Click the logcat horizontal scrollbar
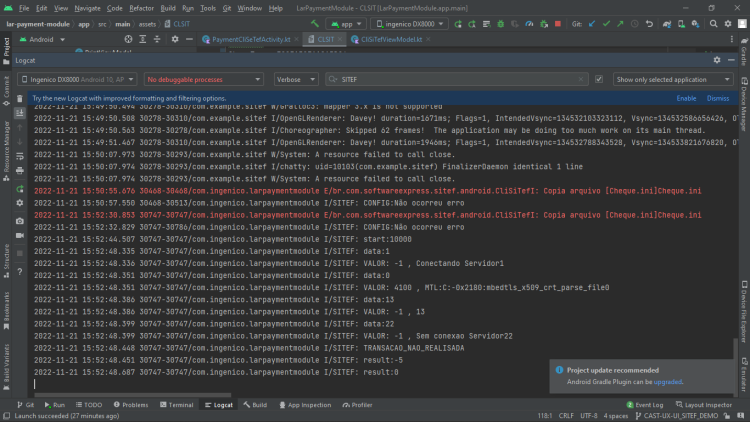Viewport: 750px width, 422px height. click(x=132, y=395)
